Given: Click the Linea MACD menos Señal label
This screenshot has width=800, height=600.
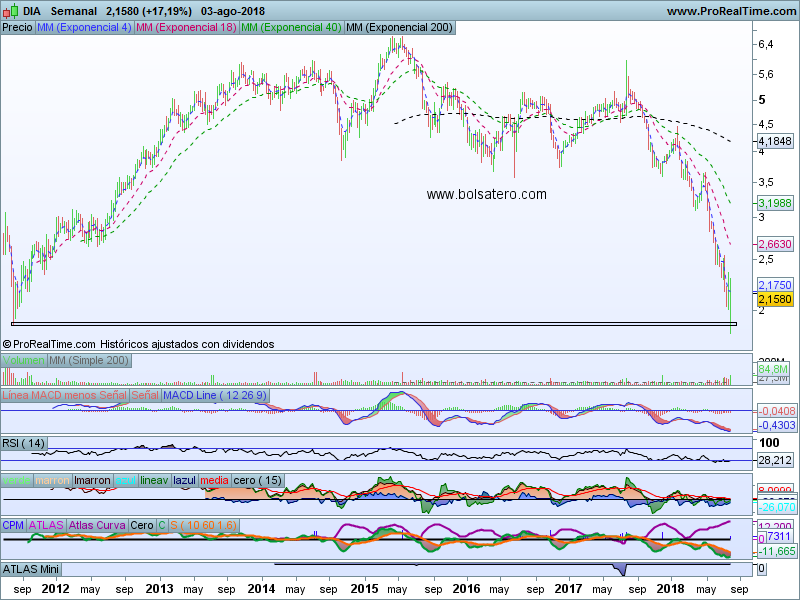Looking at the screenshot, I should pos(64,396).
